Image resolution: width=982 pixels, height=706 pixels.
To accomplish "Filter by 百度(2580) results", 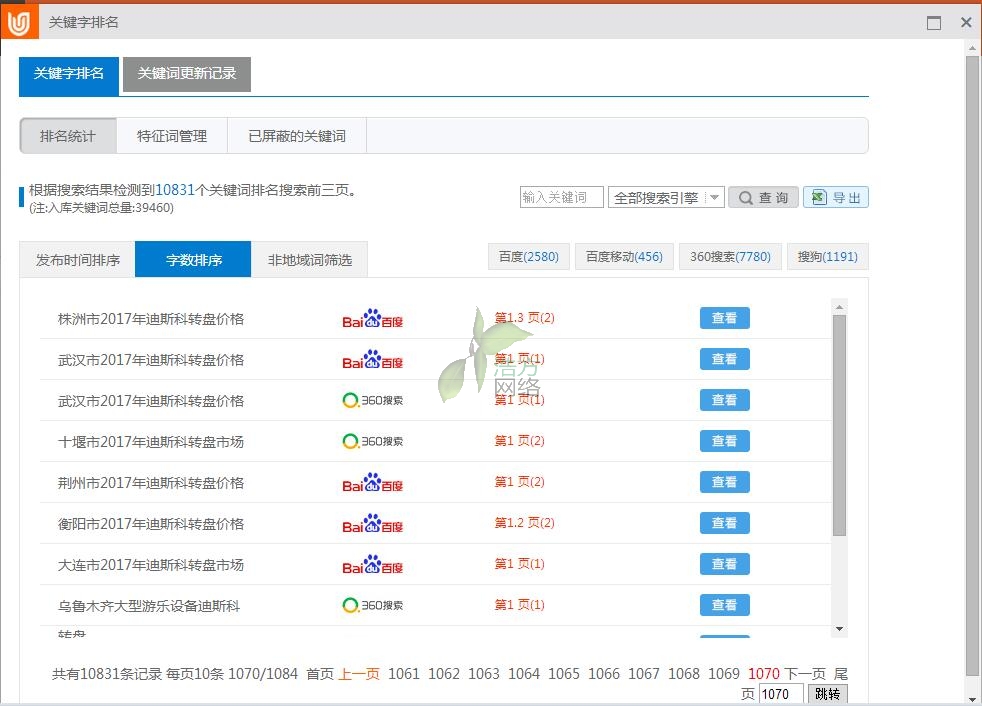I will (529, 257).
